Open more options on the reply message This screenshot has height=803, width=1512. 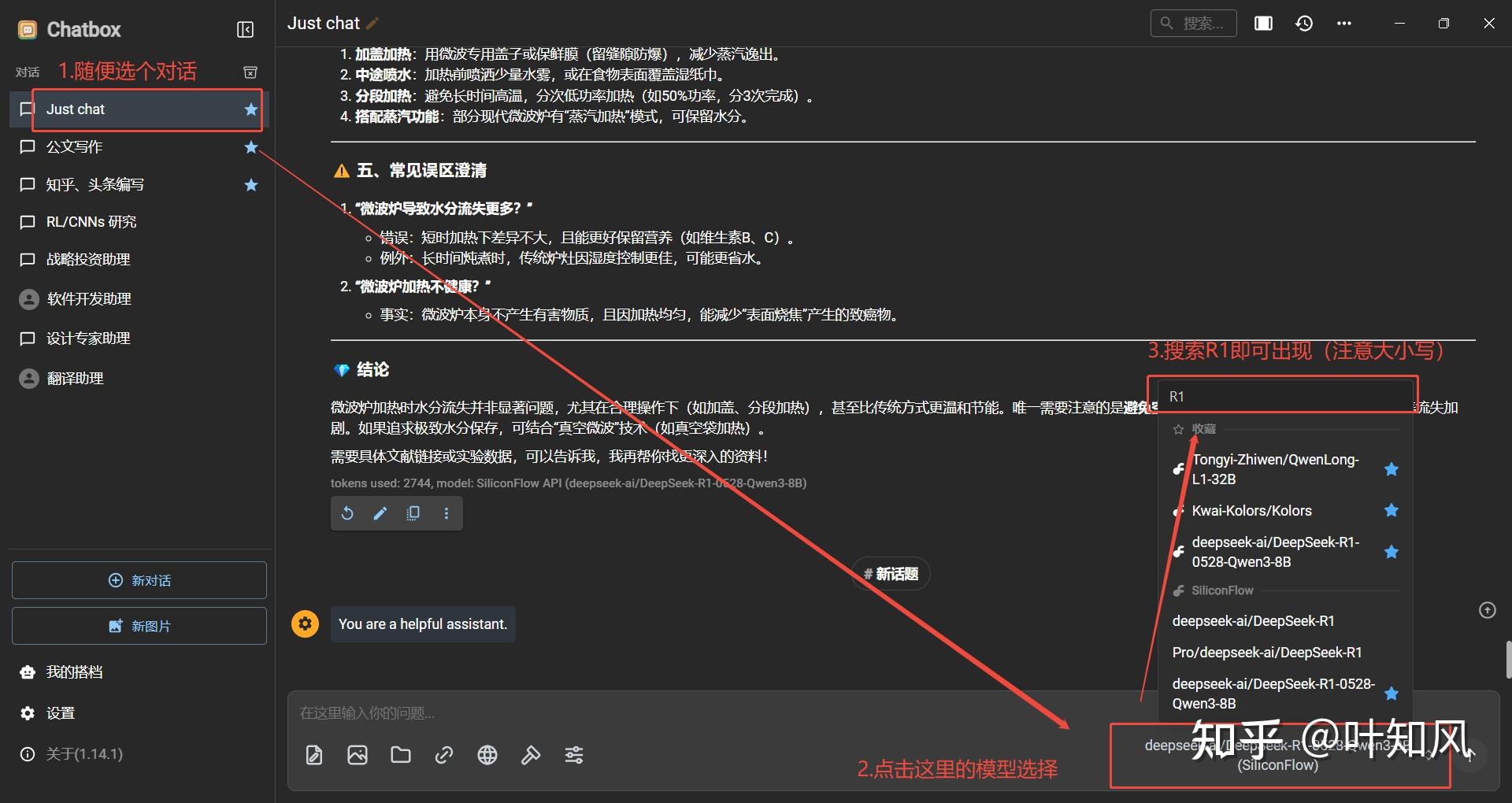coord(447,513)
